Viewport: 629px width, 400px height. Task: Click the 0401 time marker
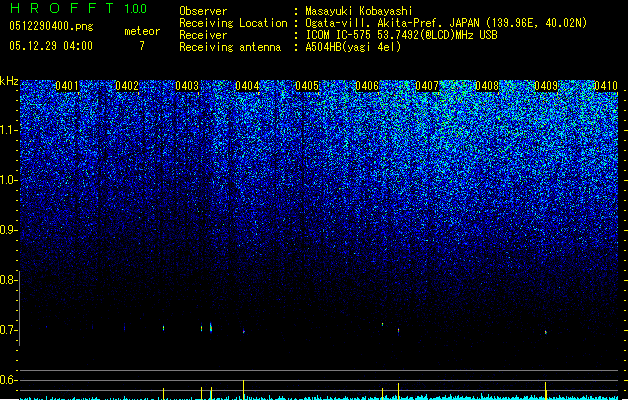[67, 86]
